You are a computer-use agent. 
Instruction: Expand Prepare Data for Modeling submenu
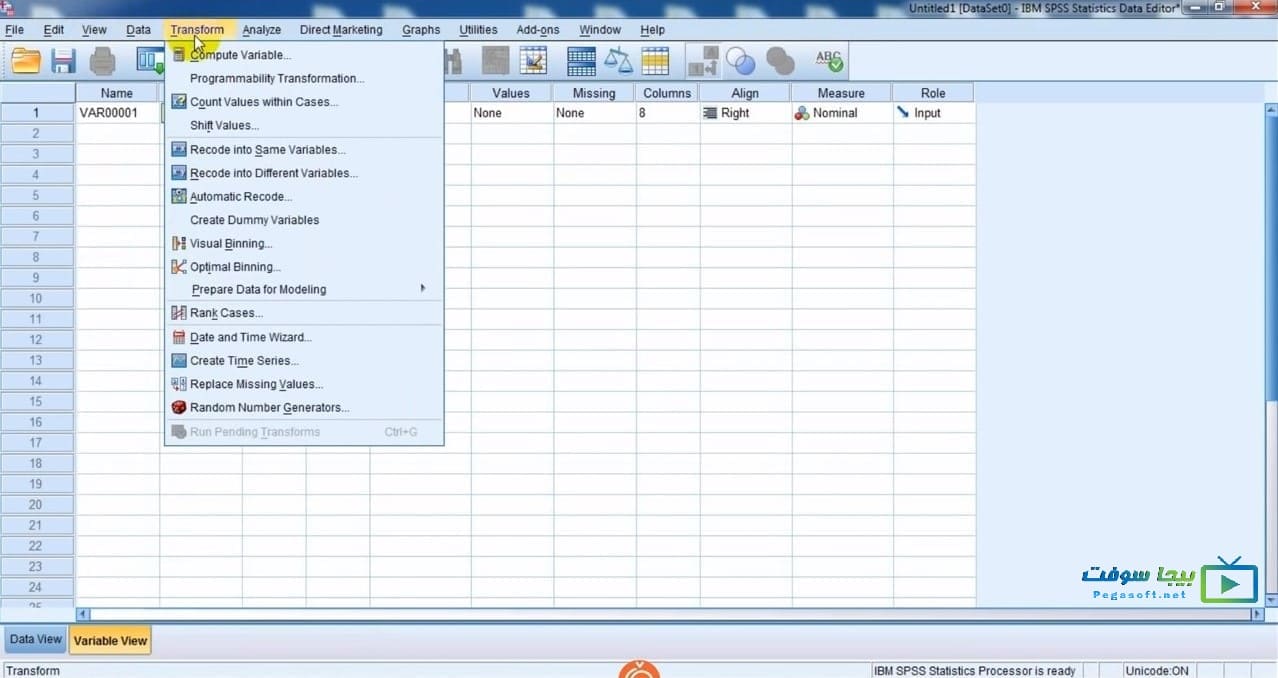coord(304,290)
